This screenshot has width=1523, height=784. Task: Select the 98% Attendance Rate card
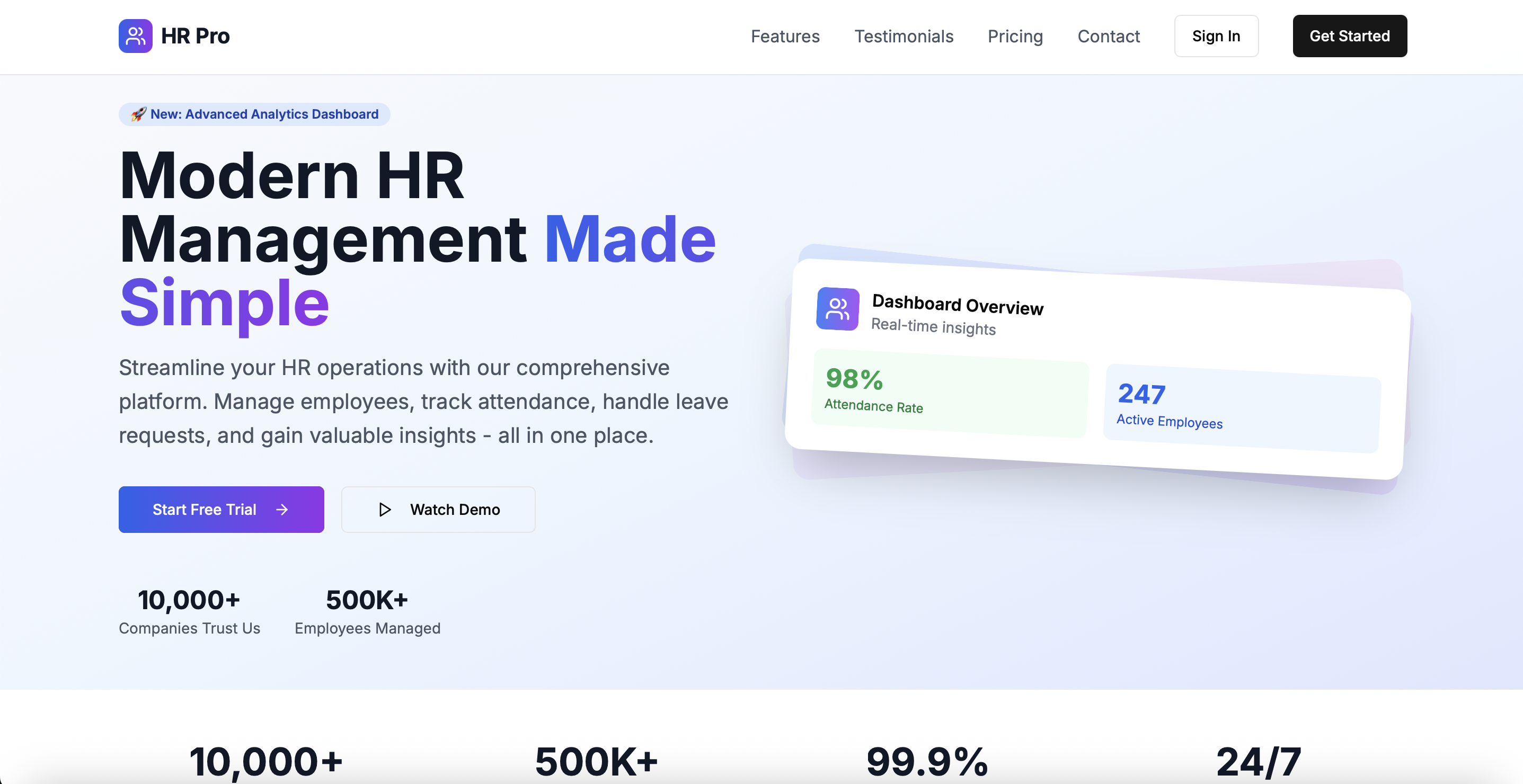949,399
